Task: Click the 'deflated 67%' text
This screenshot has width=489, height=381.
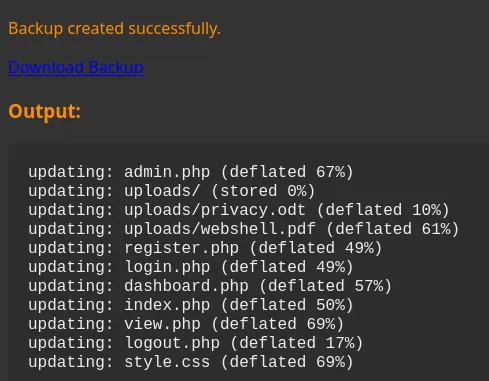Action: click(287, 172)
